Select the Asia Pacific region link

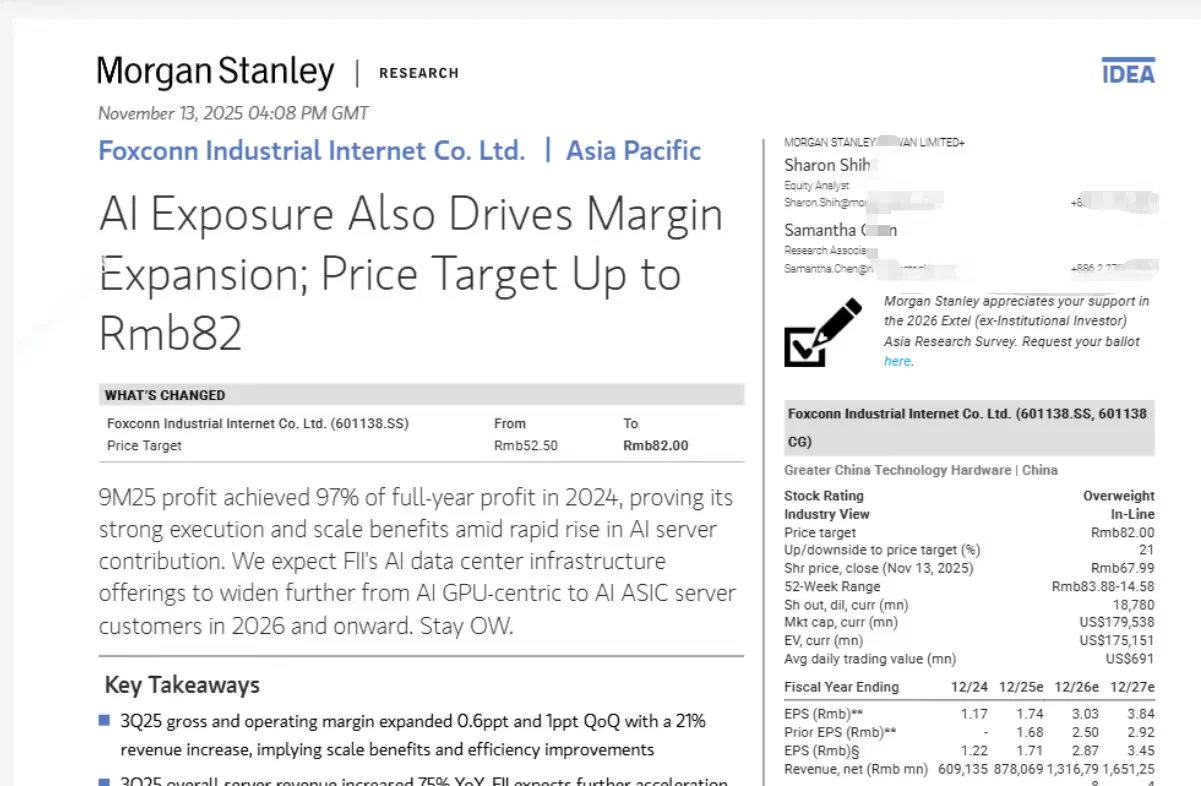tap(633, 151)
